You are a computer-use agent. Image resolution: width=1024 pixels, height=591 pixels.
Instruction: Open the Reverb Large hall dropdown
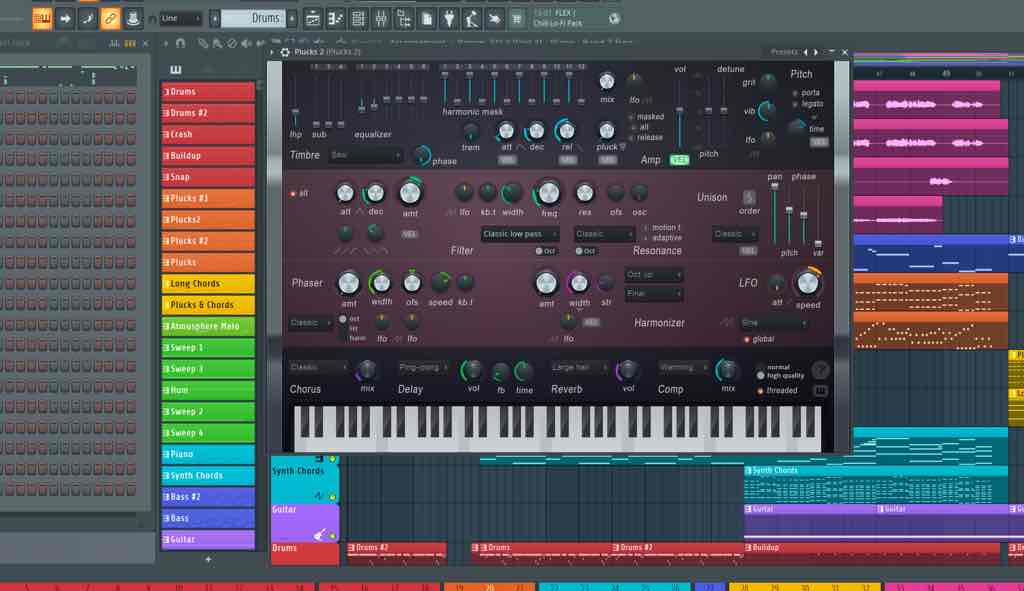pos(579,368)
